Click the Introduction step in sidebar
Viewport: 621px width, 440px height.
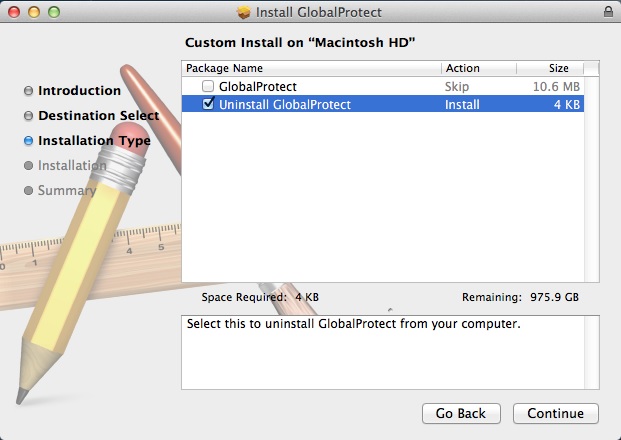coord(79,90)
